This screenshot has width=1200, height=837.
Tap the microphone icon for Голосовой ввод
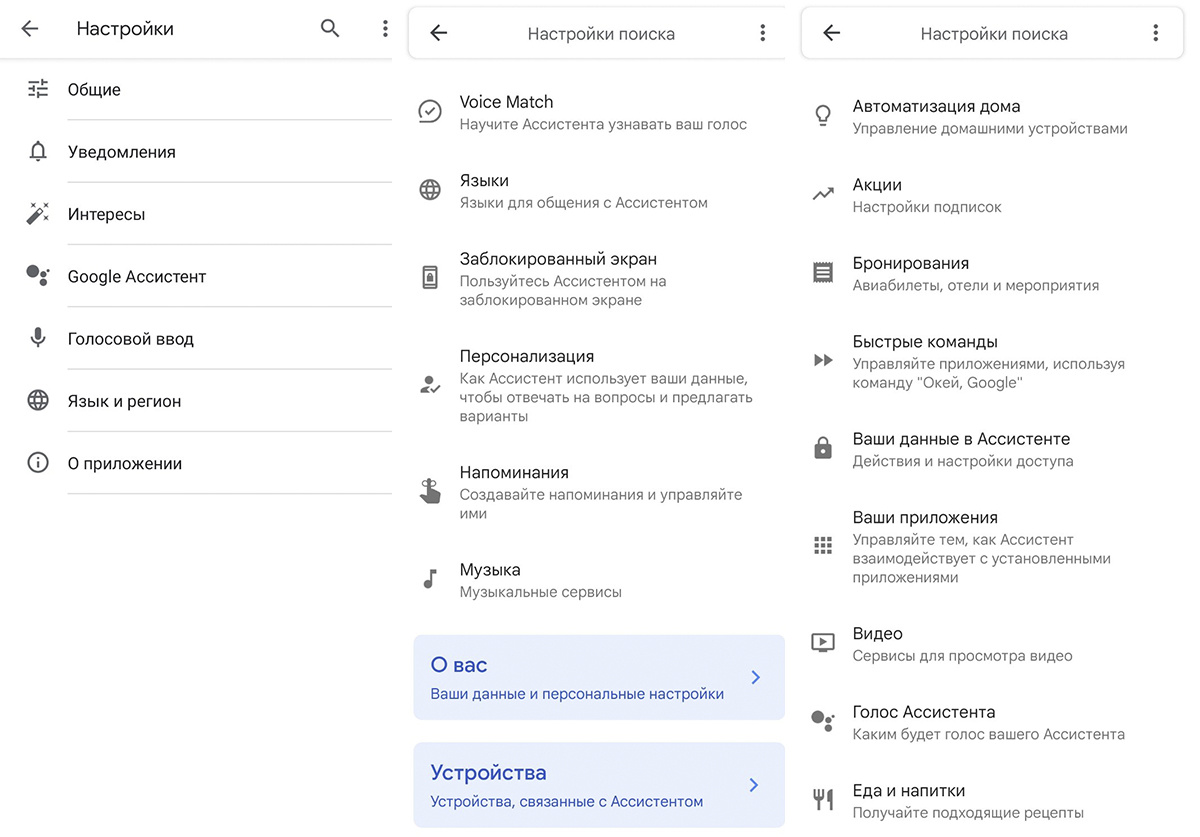pos(38,338)
